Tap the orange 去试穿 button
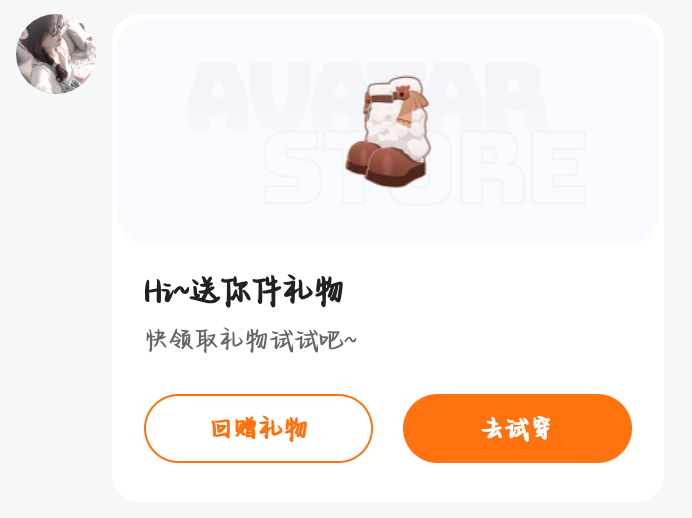This screenshot has height=518, width=692. [x=517, y=428]
